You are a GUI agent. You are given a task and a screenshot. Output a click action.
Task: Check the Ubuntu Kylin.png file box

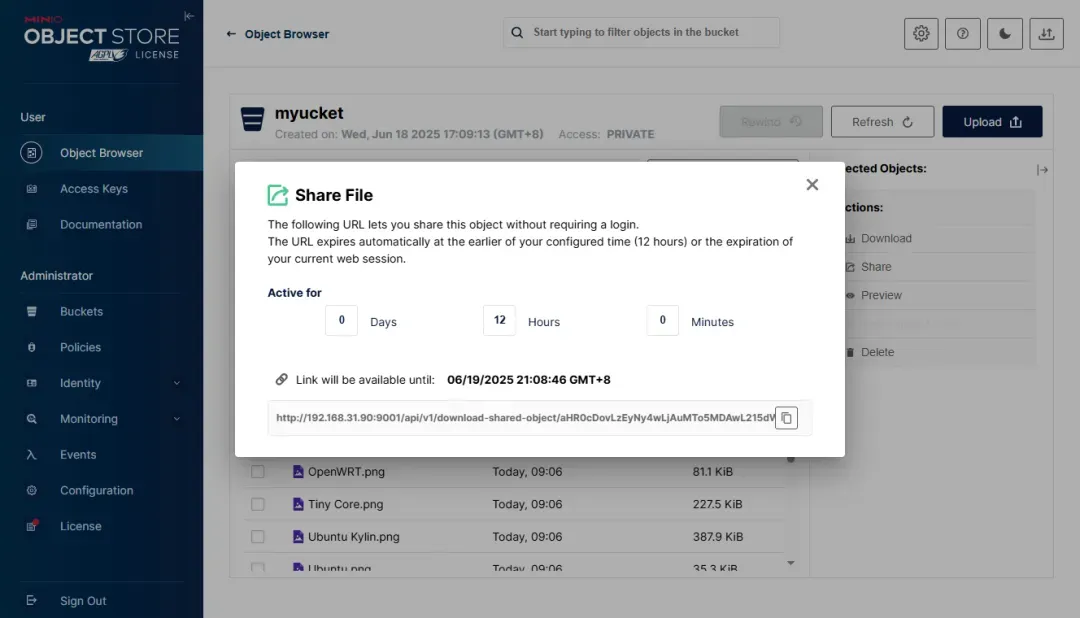pyautogui.click(x=258, y=537)
